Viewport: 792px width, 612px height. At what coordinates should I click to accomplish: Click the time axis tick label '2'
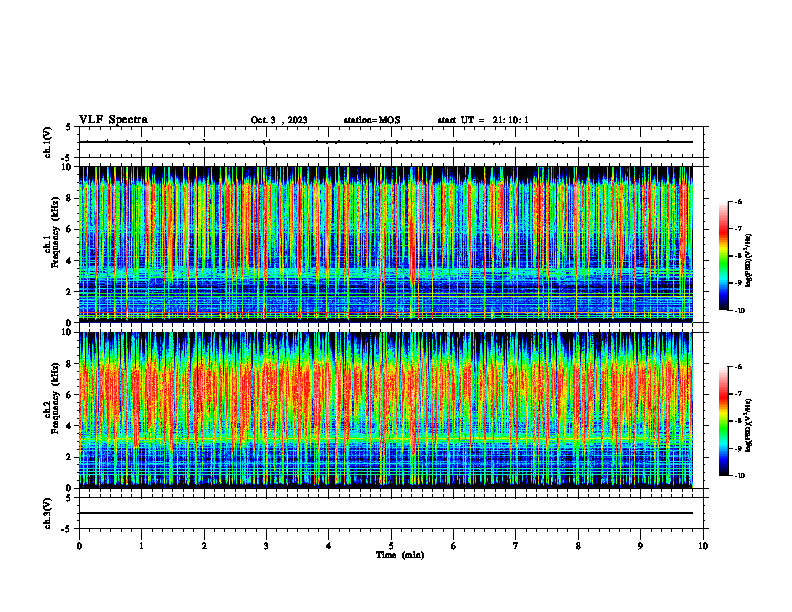pos(204,546)
